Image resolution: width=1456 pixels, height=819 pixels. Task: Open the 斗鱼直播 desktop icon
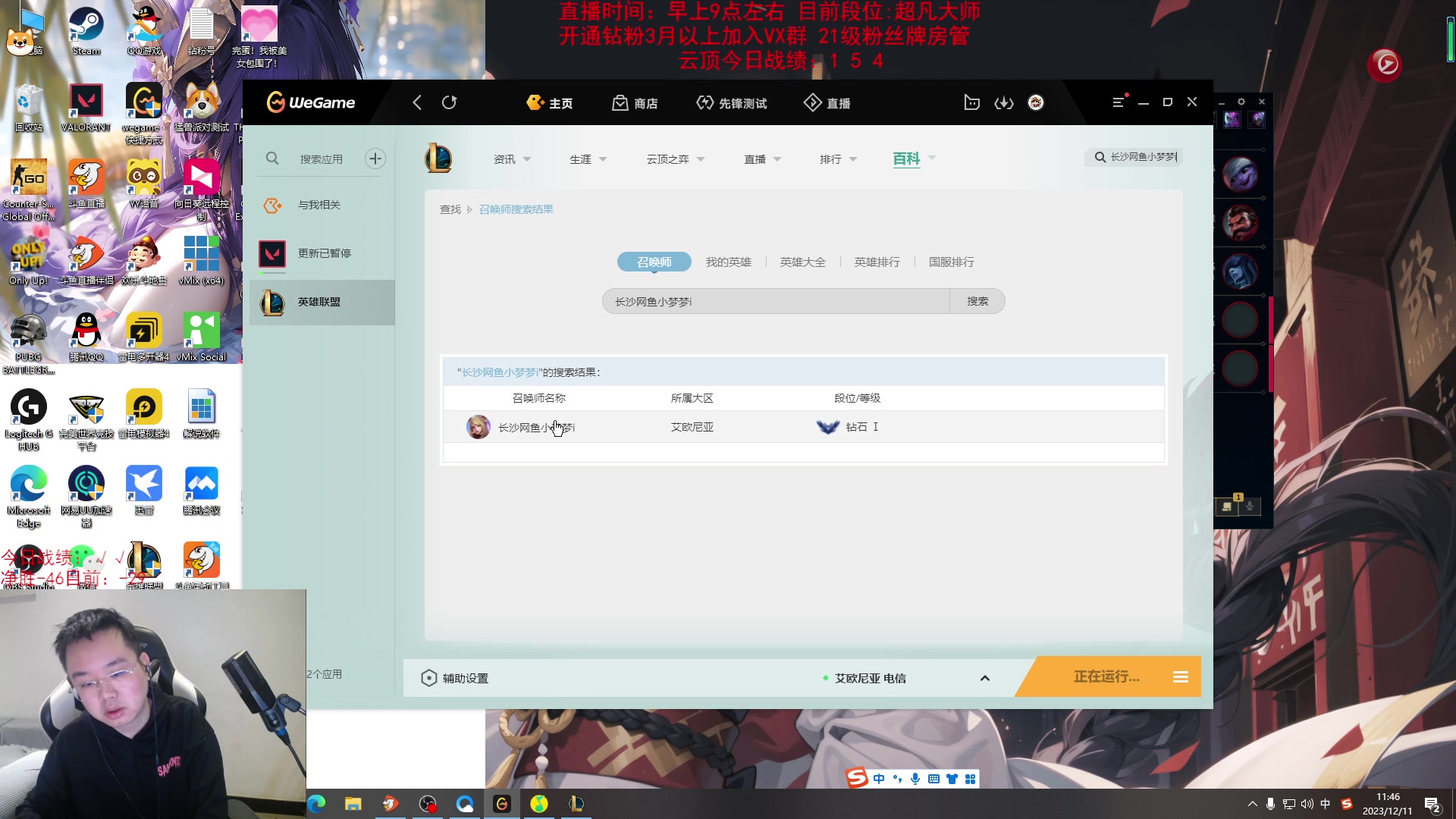(86, 184)
